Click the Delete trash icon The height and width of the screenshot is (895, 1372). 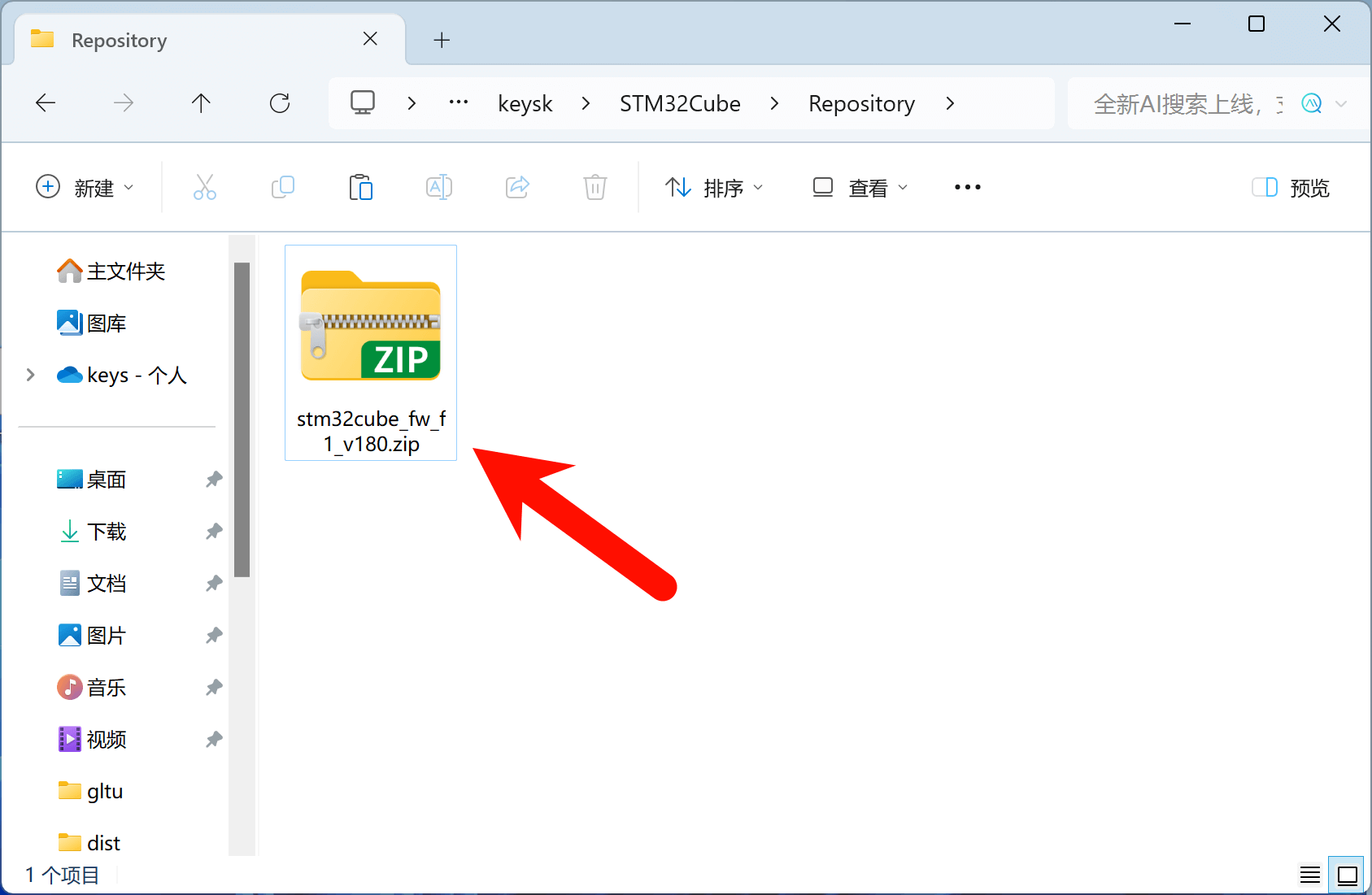[x=595, y=188]
